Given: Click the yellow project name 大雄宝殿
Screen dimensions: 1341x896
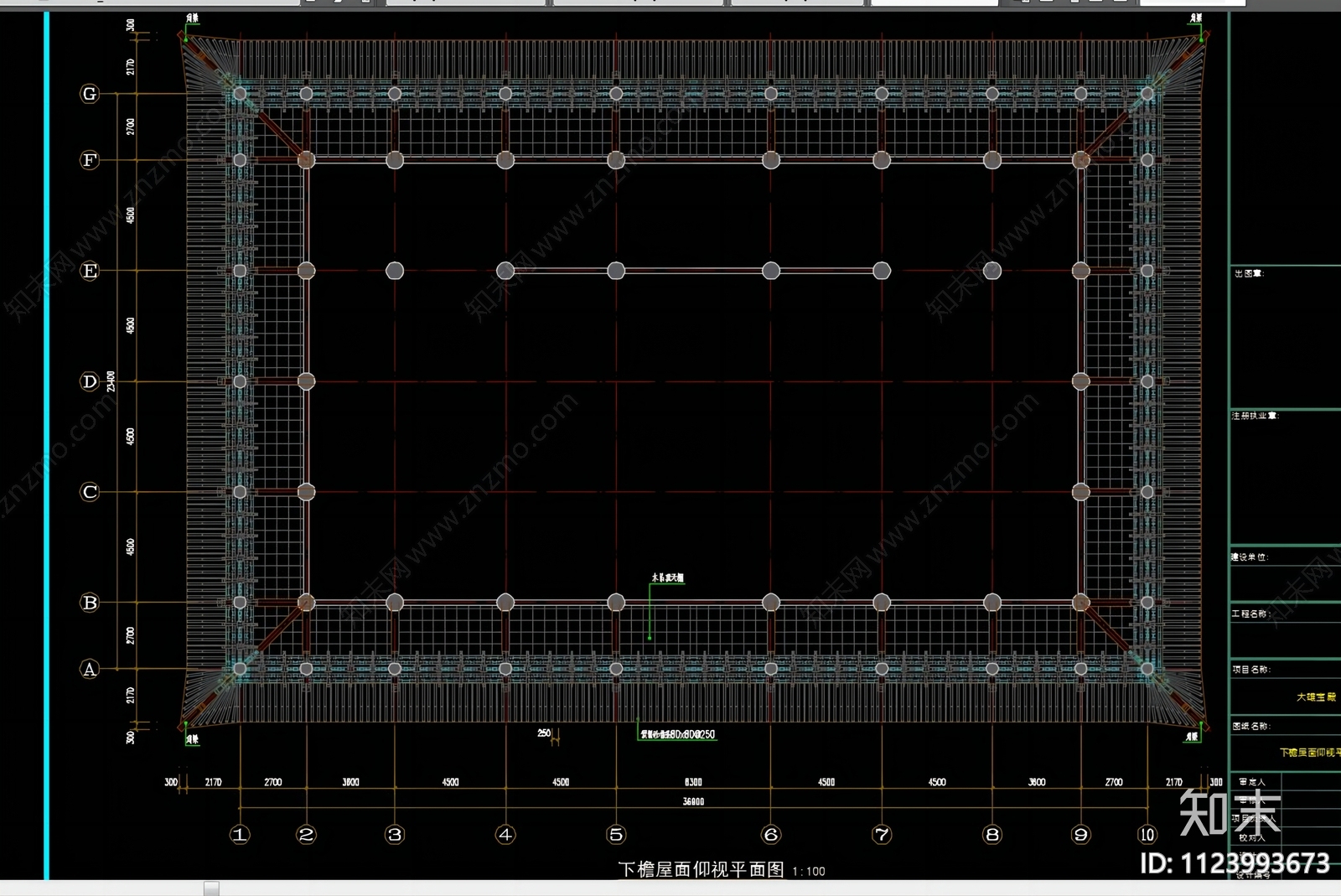Looking at the screenshot, I should 1317,697.
